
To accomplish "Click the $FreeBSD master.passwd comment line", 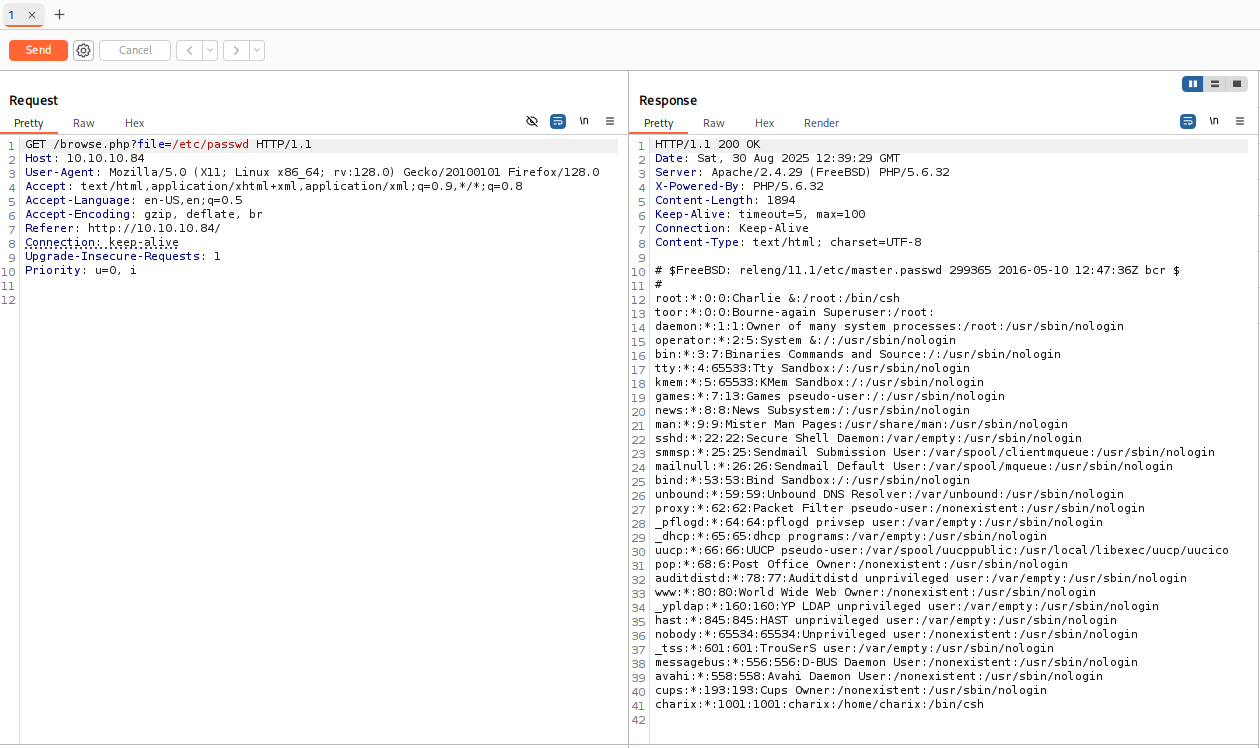I will click(917, 270).
